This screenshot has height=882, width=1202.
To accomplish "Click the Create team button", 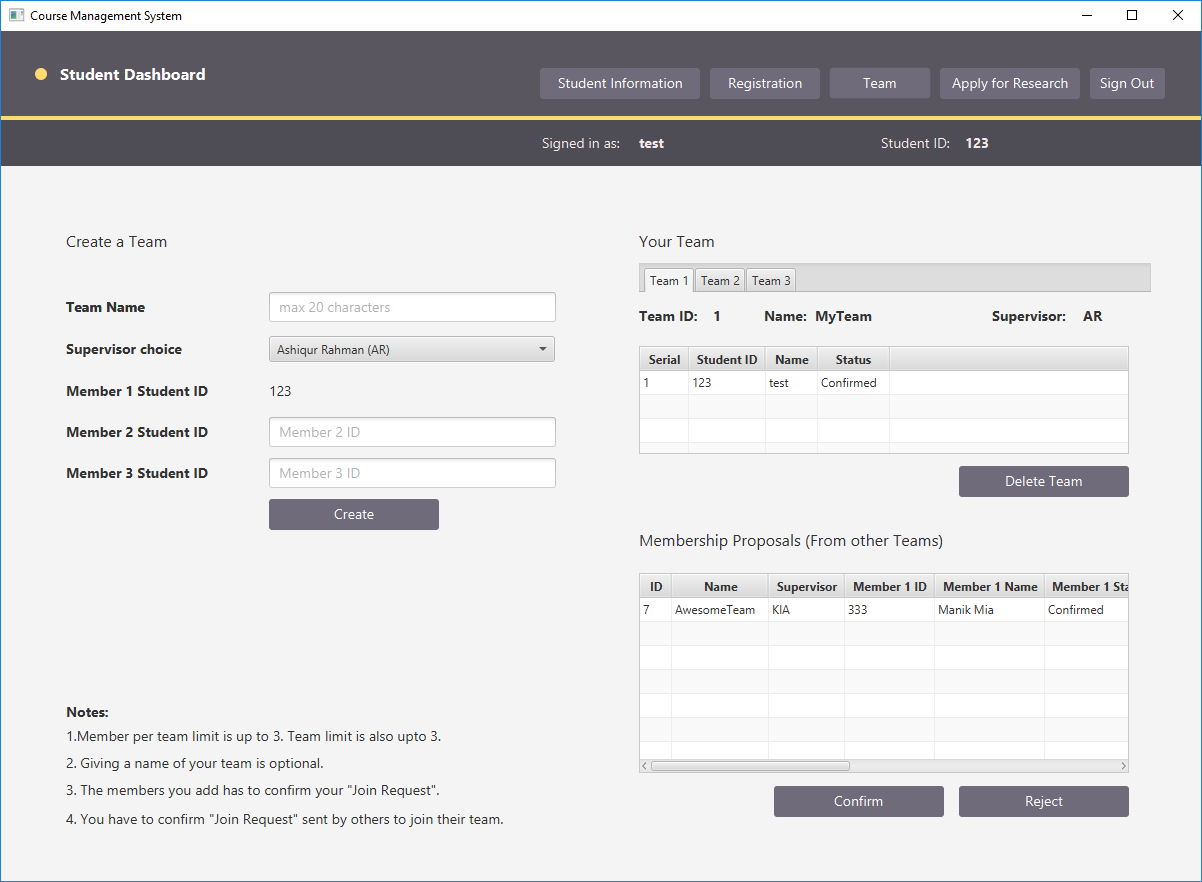I will 354,514.
